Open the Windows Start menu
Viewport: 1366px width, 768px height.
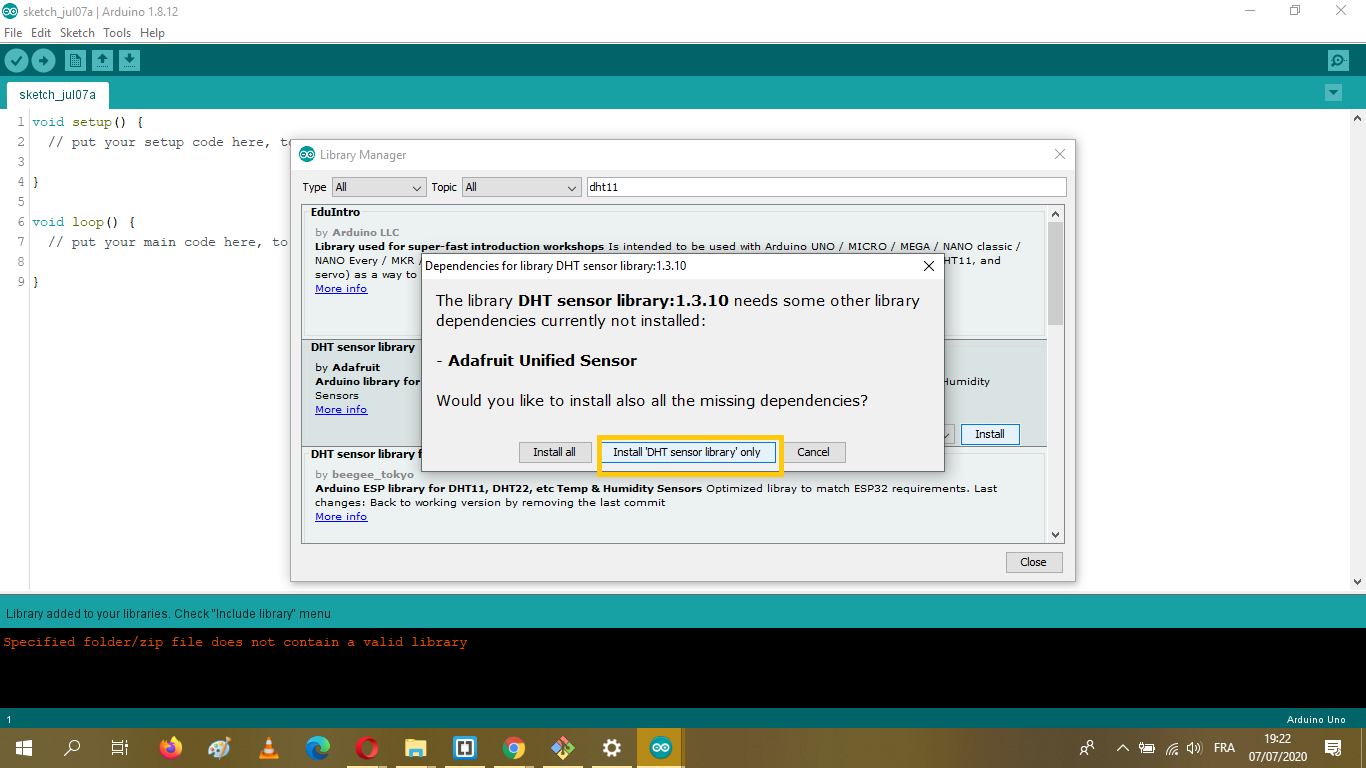click(x=23, y=748)
